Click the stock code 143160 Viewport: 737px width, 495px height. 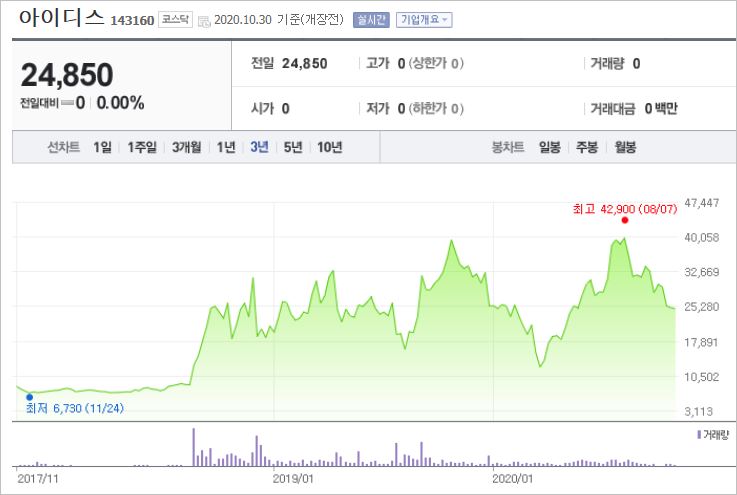pyautogui.click(x=132, y=20)
